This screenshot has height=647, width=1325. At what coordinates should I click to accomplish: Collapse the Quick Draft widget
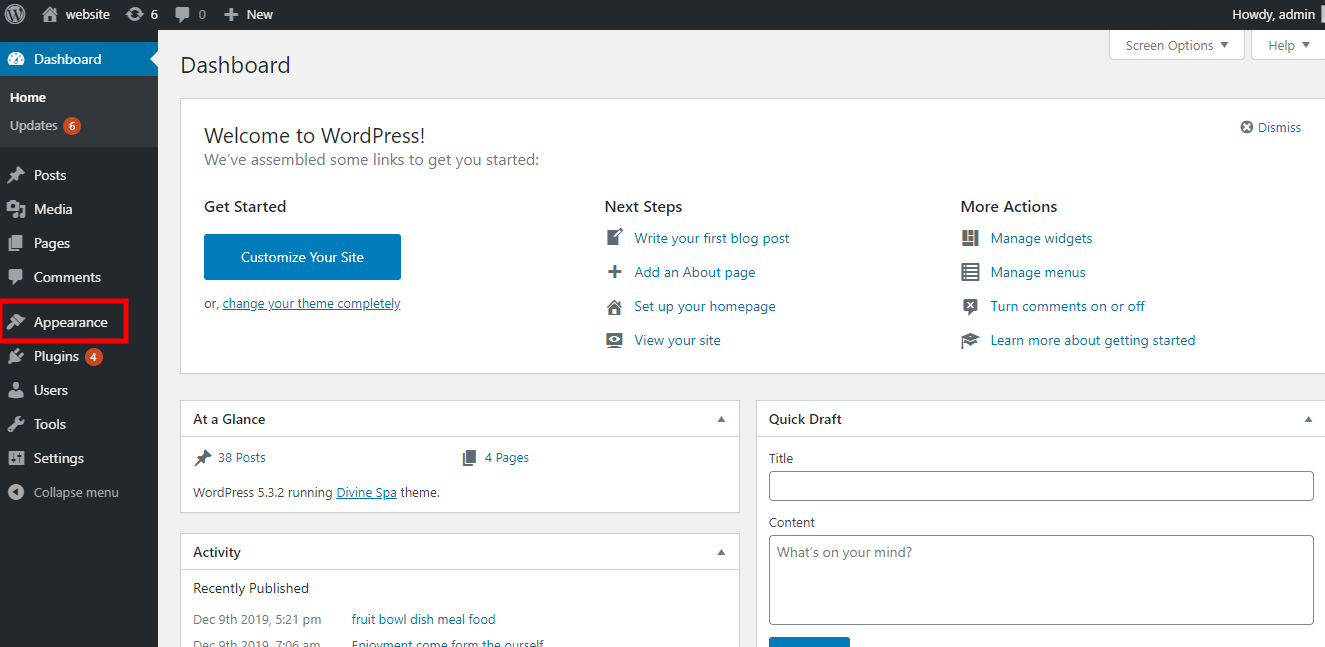[1308, 418]
